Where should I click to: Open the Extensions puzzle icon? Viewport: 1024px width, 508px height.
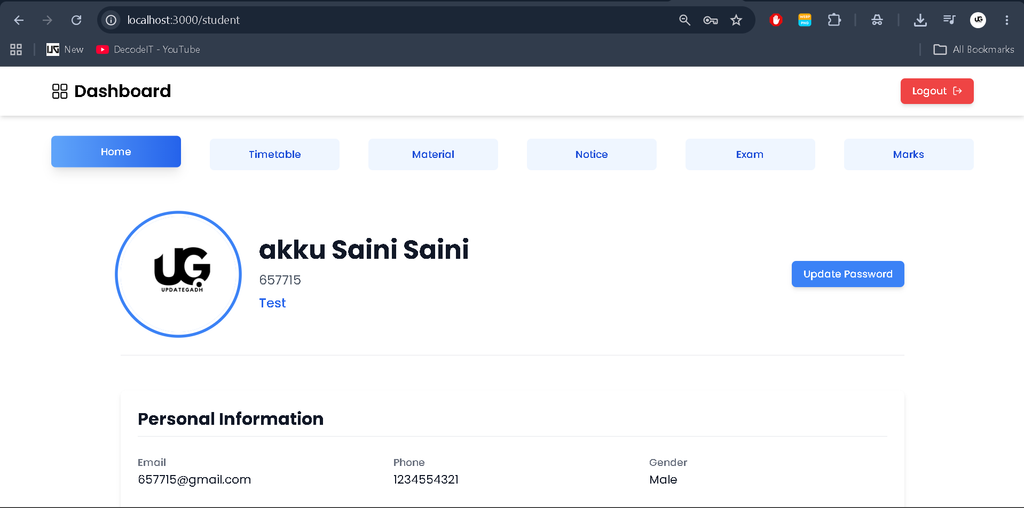pos(834,20)
